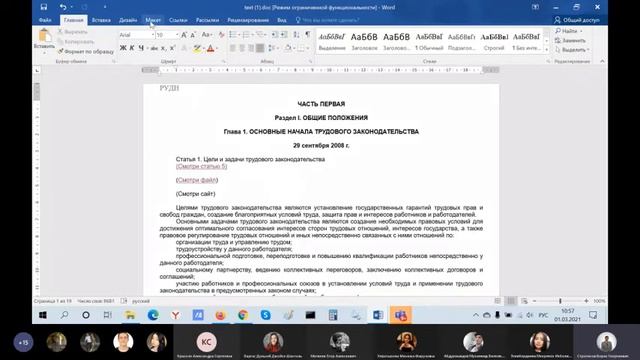The height and width of the screenshot is (360, 640).
Task: Click Replace (Заменить) in editing group
Action: 570,40
